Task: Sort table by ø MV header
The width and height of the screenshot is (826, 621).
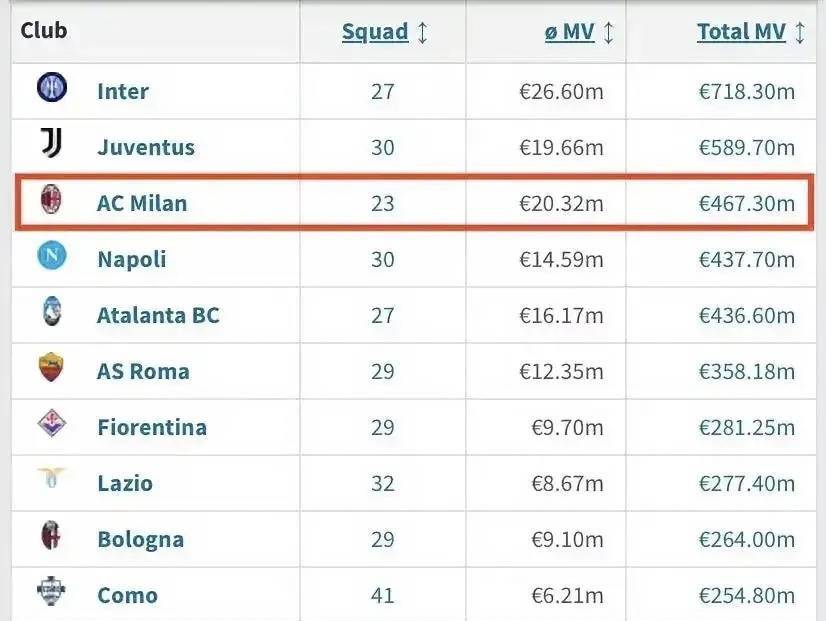Action: 569,32
